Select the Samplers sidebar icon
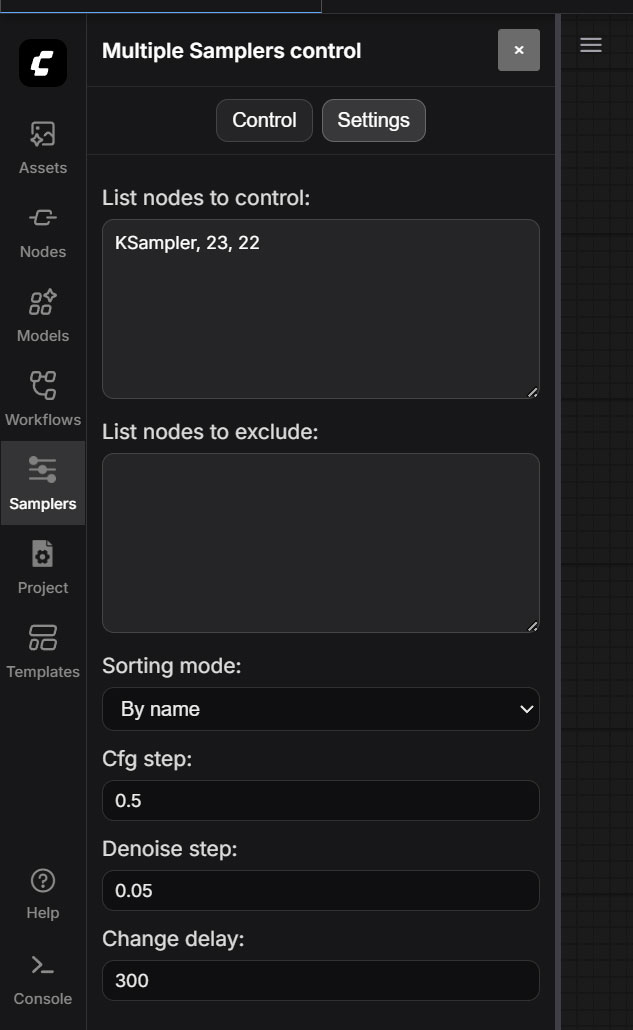 (43, 483)
